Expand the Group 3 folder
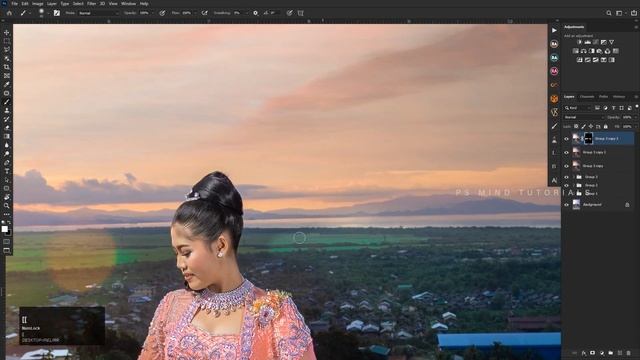The width and height of the screenshot is (640, 360). pyautogui.click(x=573, y=177)
